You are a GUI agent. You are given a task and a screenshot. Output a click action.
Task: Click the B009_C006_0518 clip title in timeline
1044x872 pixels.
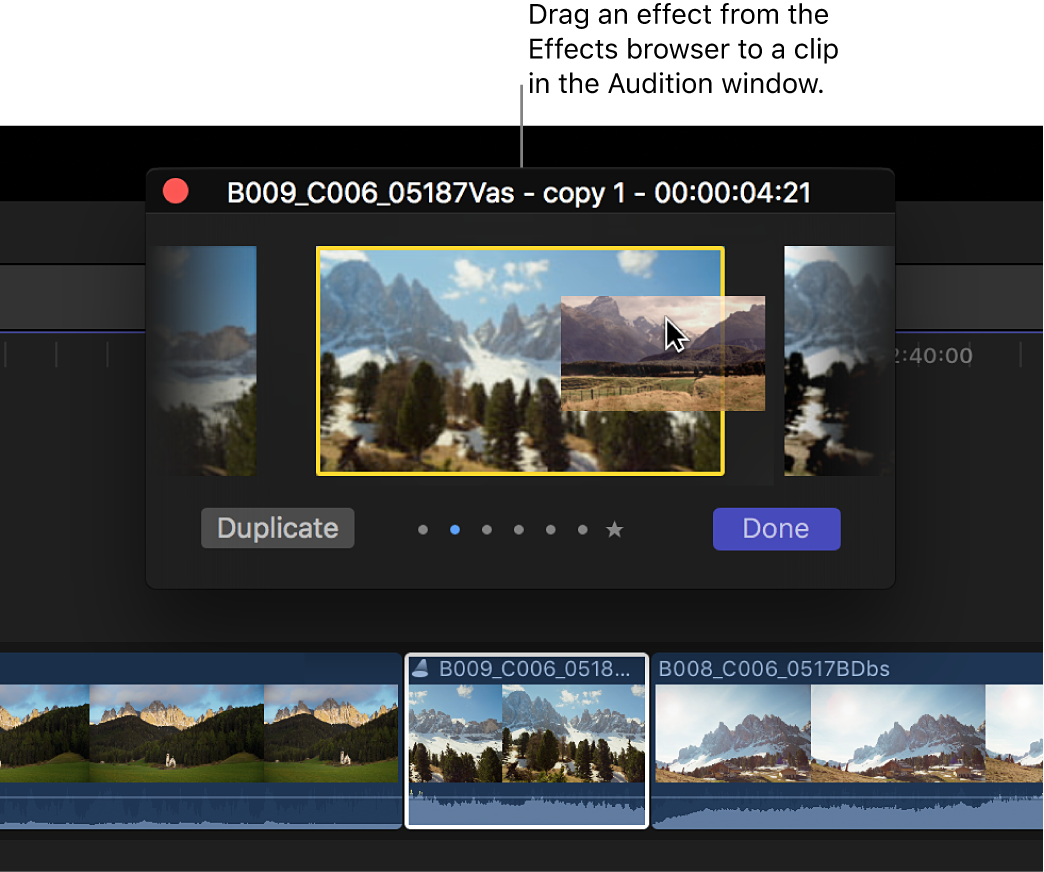[534, 669]
